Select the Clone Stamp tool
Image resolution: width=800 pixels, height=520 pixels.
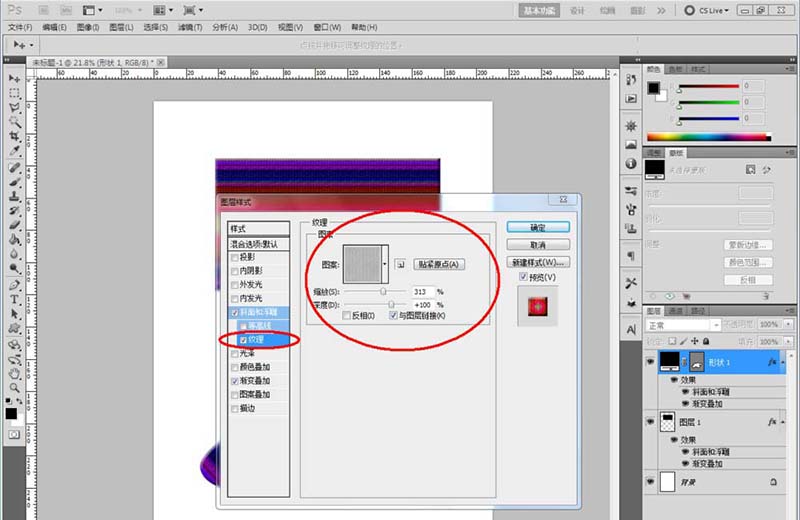[x=14, y=196]
